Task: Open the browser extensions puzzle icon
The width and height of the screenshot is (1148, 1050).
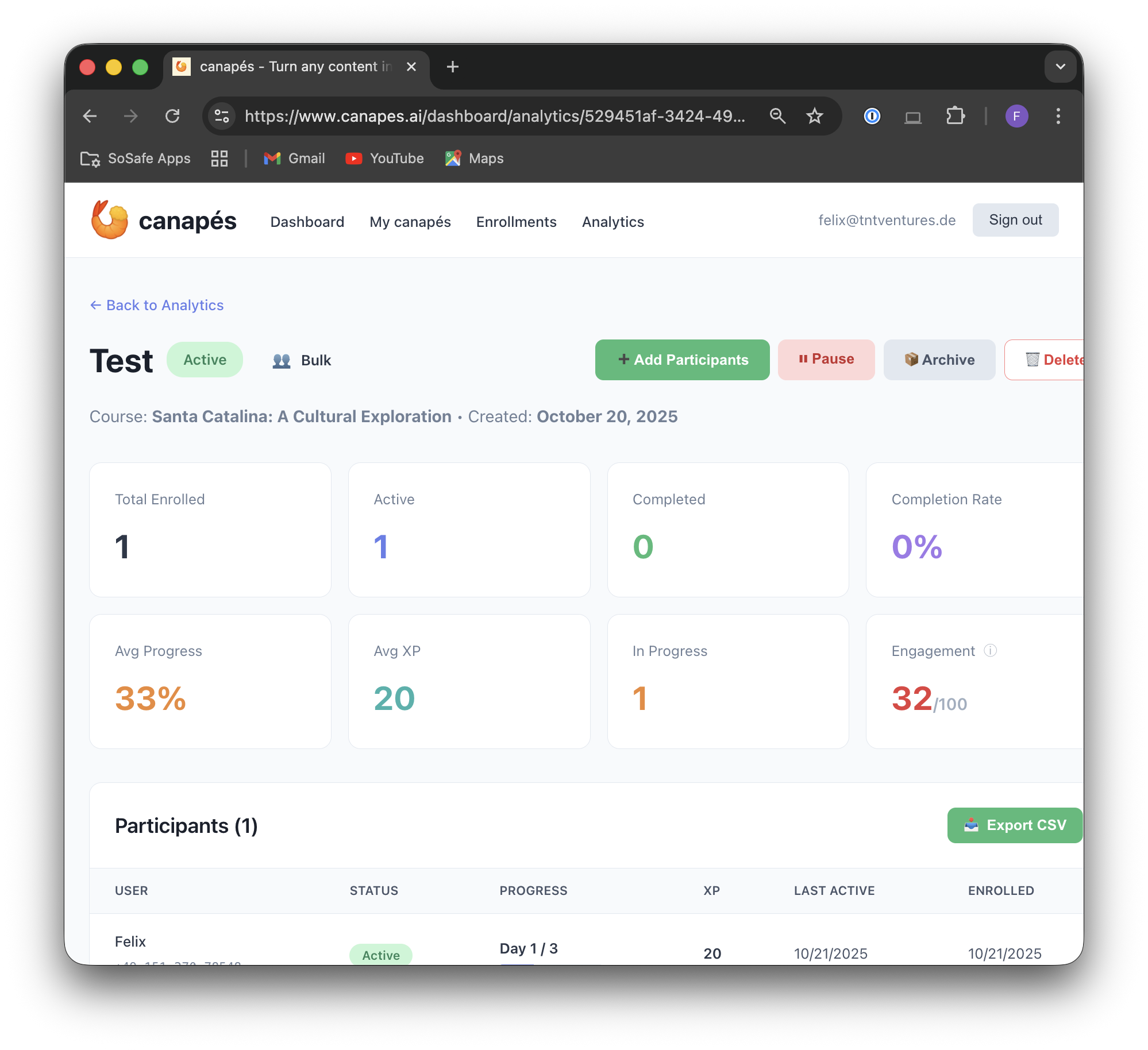Action: [954, 117]
